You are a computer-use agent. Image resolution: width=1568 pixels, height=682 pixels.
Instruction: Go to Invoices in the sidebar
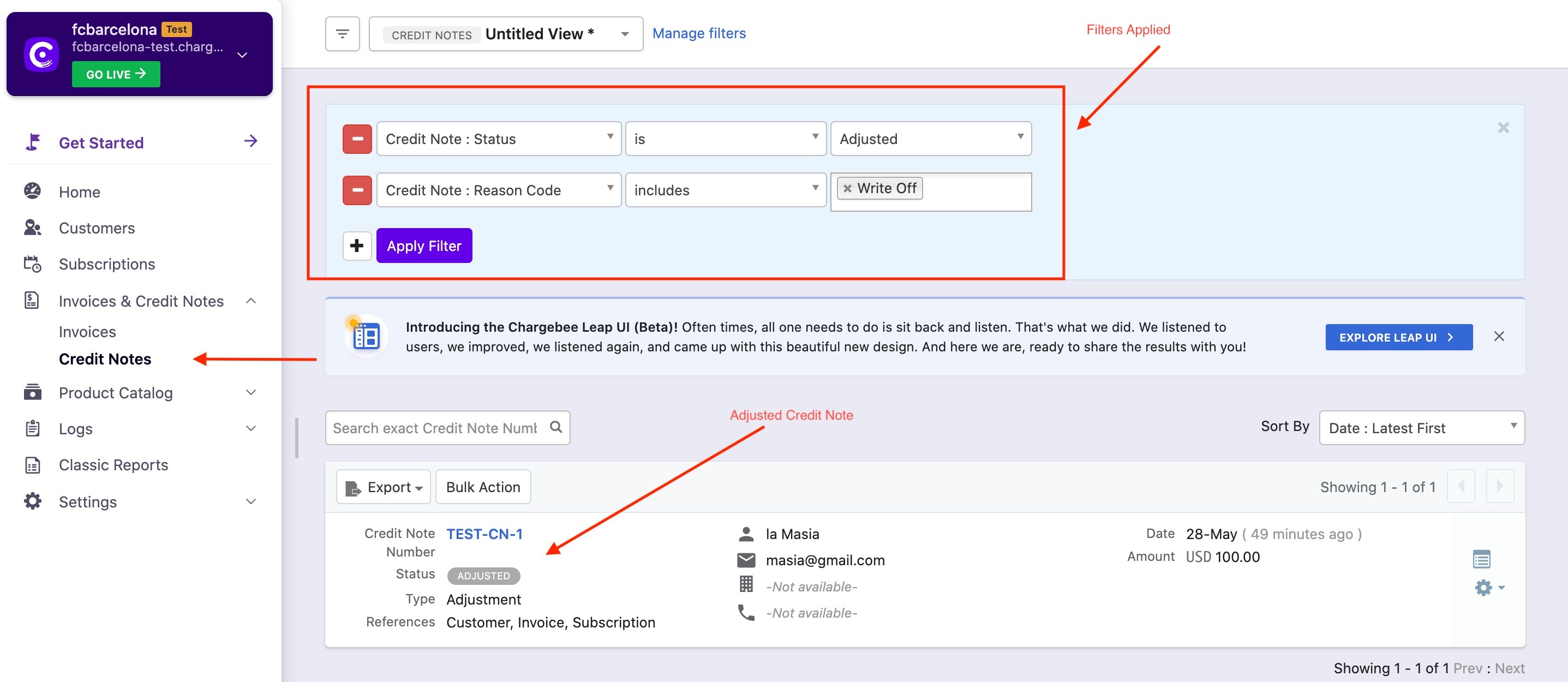87,332
